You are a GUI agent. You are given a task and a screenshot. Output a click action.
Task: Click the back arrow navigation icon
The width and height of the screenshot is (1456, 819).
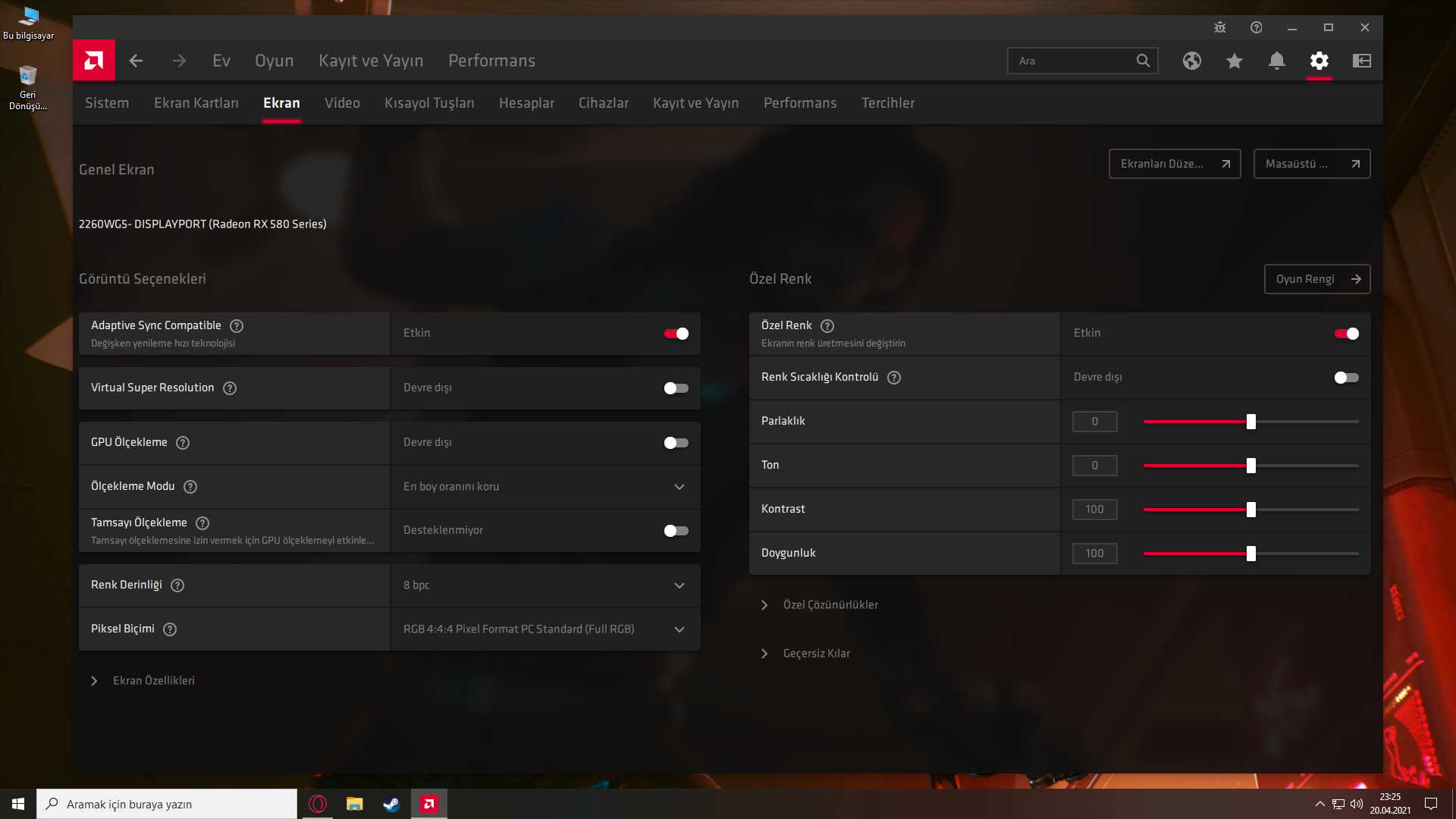136,61
